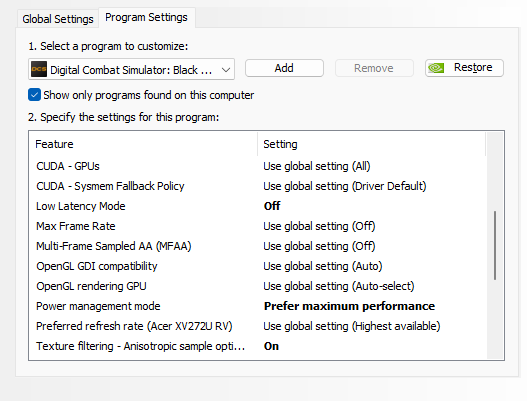Viewport: 527px width, 401px height.
Task: Toggle Show only programs found on this computer
Action: pyautogui.click(x=35, y=95)
